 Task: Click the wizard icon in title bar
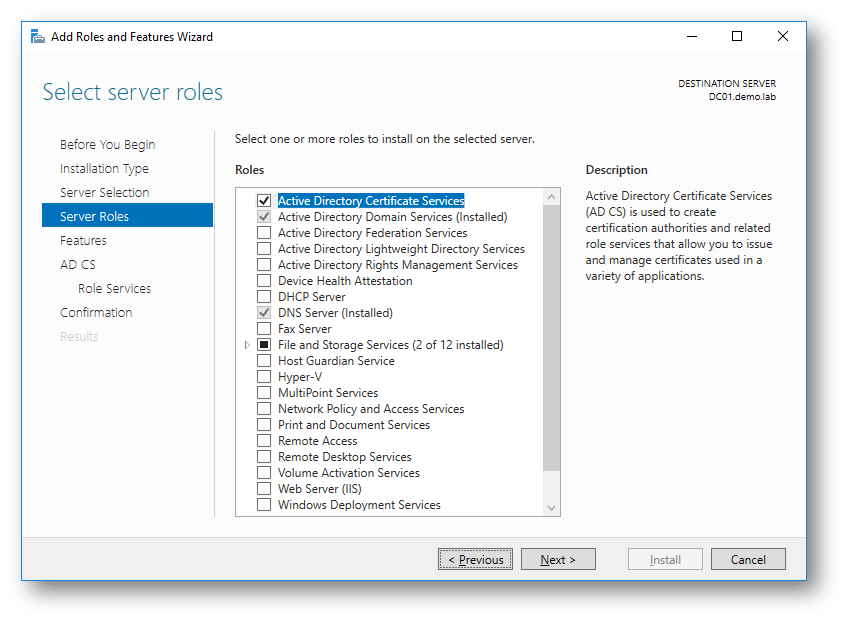38,37
